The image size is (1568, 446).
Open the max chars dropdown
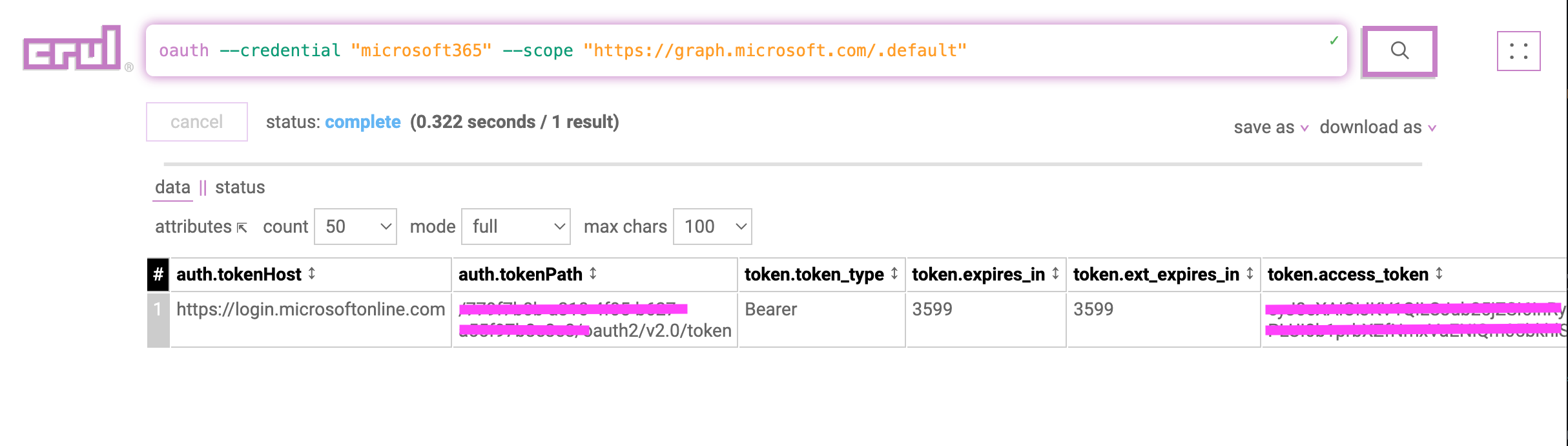click(712, 227)
